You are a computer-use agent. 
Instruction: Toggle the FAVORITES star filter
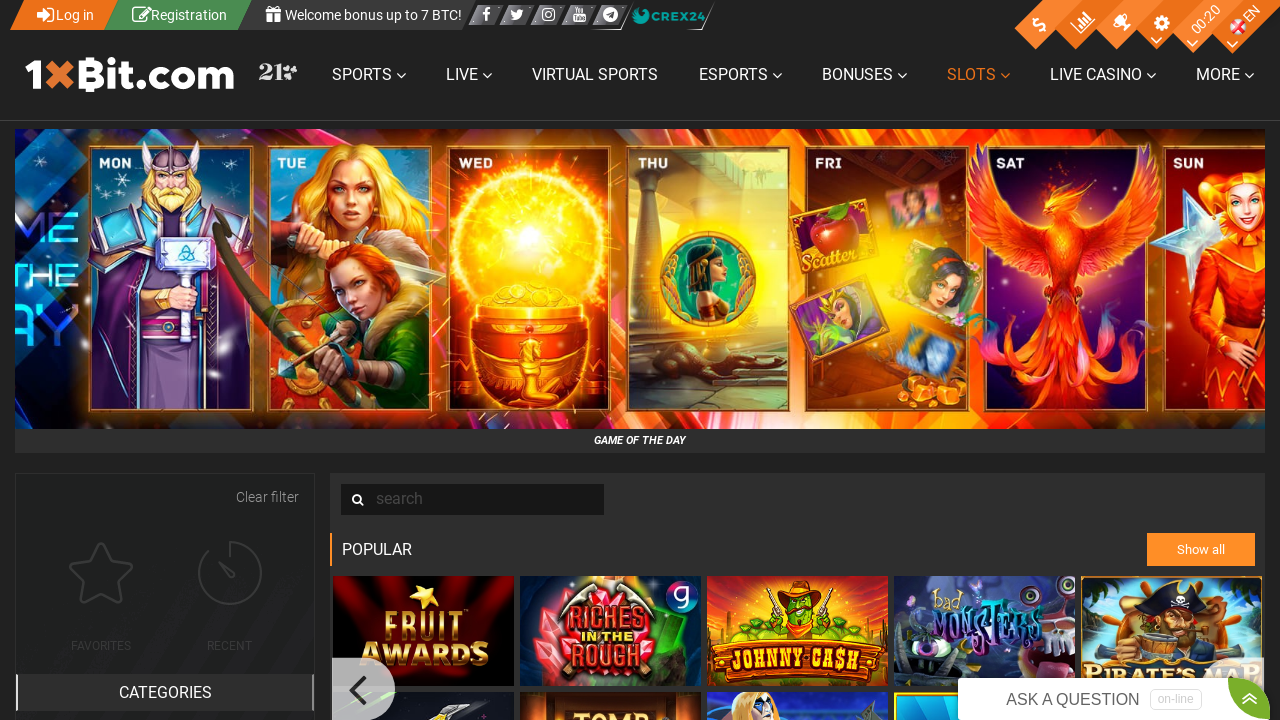tap(101, 597)
